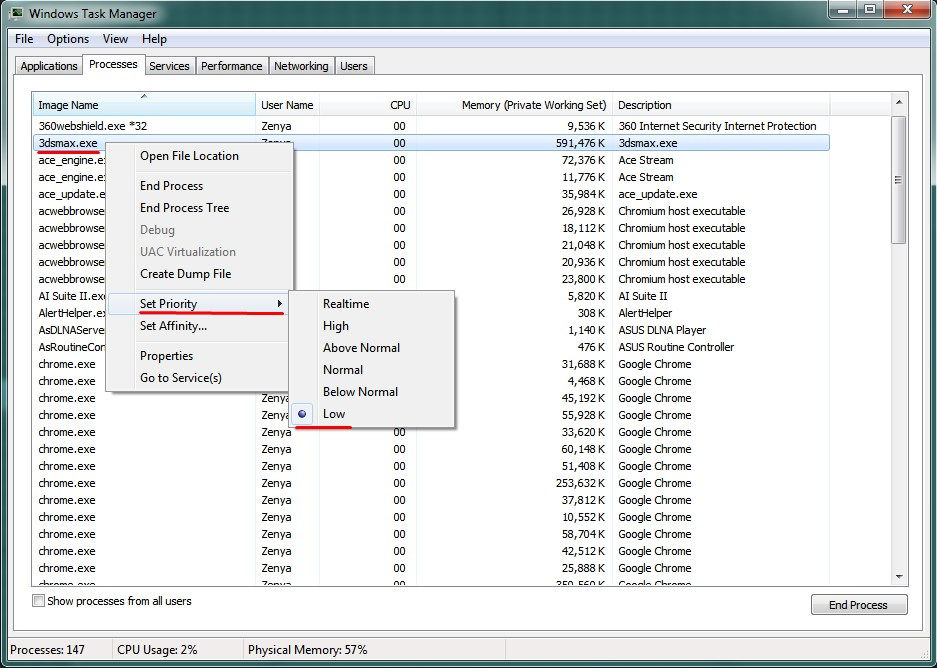Sort by Image Name column header
Screen dimensions: 937x668
pos(143,105)
